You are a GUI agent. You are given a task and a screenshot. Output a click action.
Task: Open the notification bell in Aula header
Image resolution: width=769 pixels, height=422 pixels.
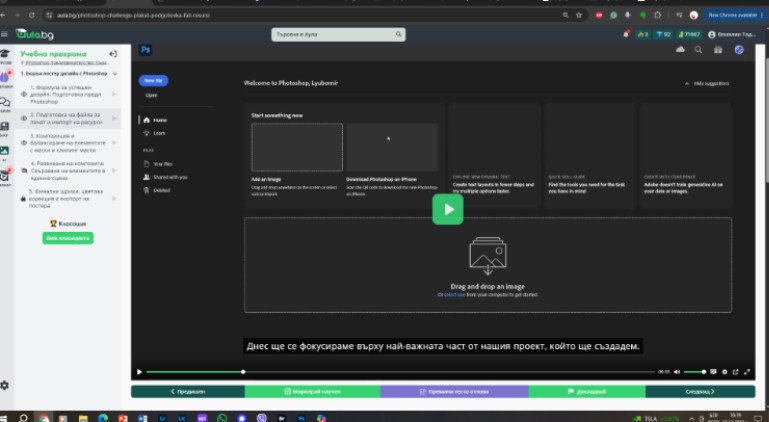(626, 34)
